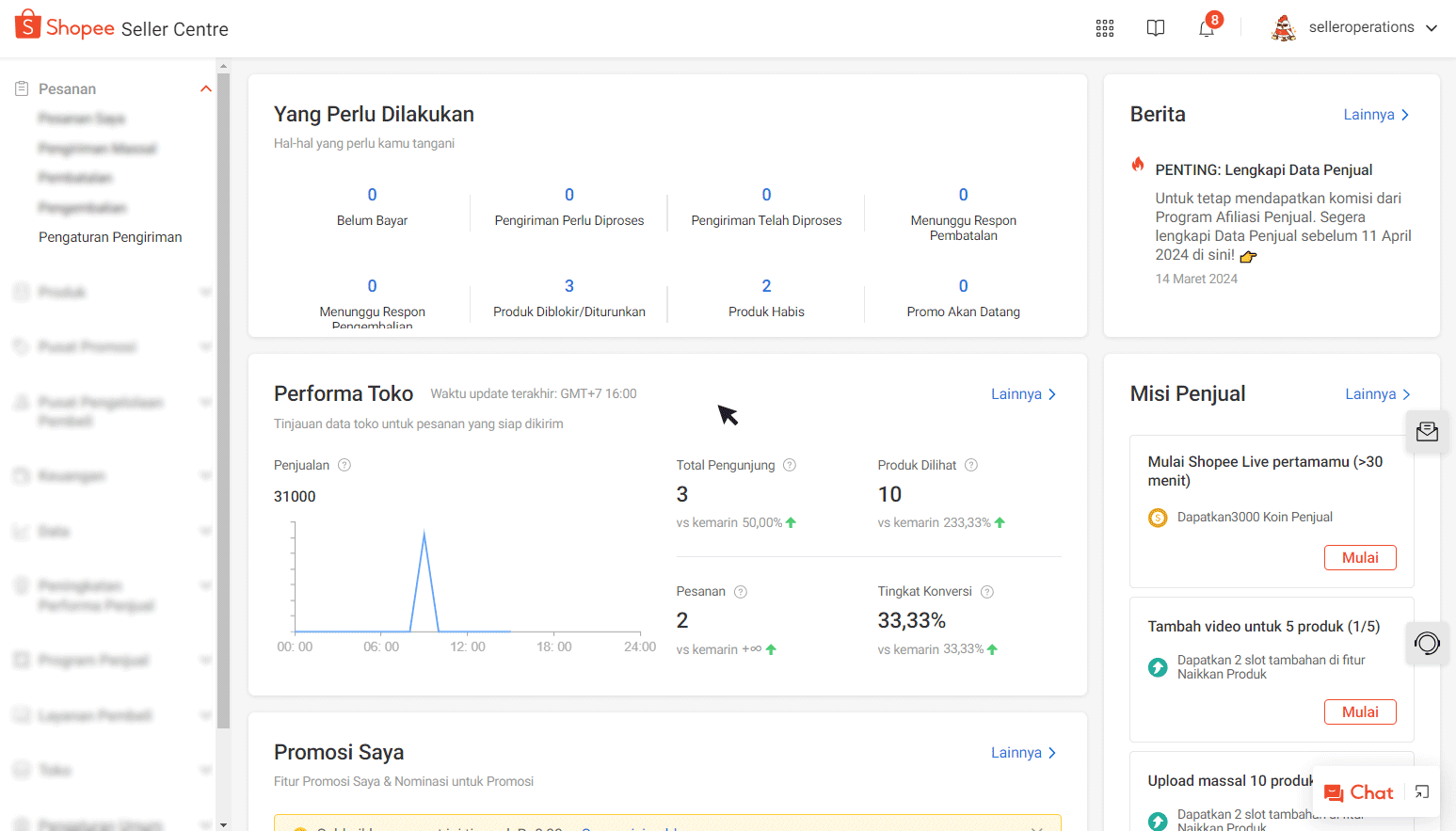This screenshot has width=1456, height=831.
Task: Open Produk Habis count of 2
Action: click(766, 286)
